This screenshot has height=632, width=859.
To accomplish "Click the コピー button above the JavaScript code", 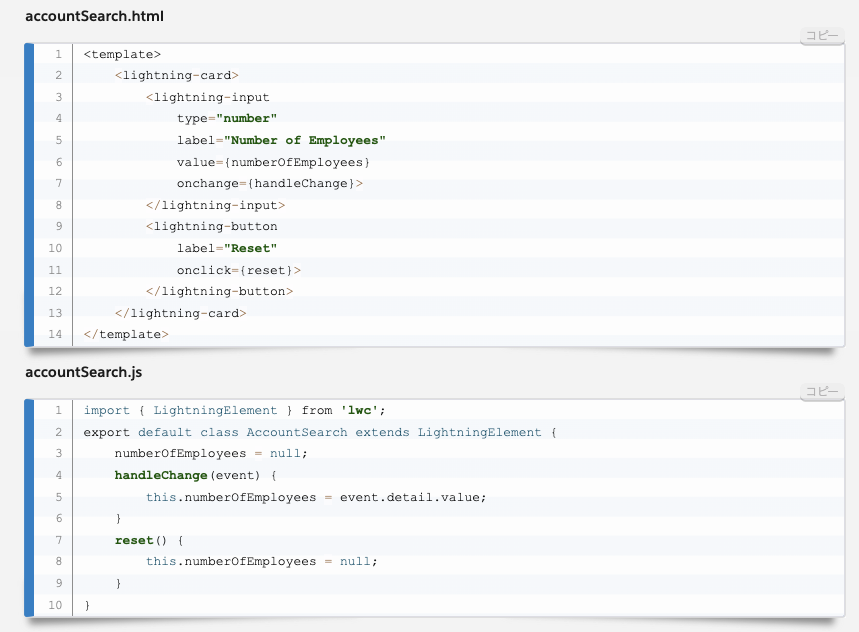I will tap(824, 389).
